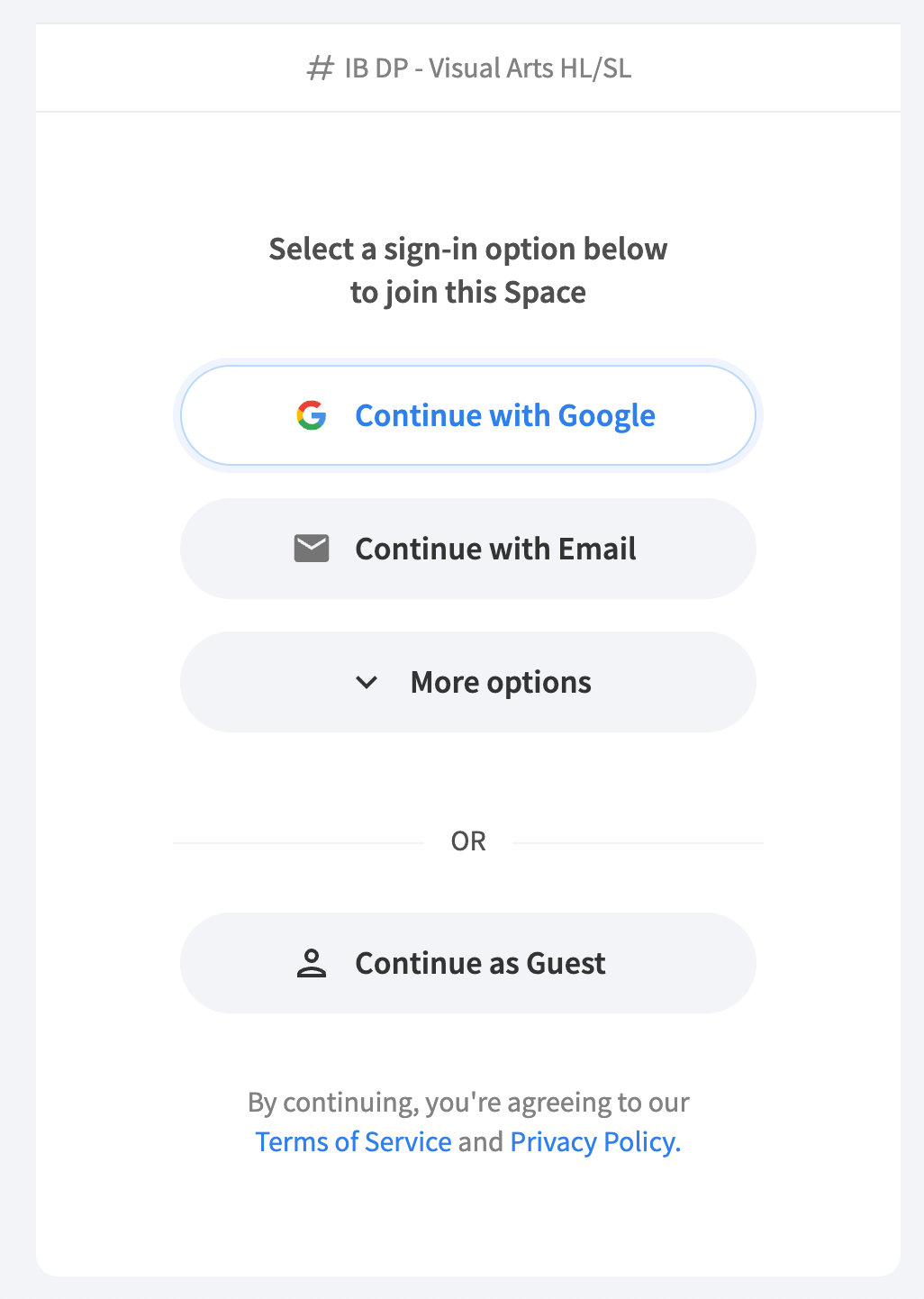Open the More options sign-in list

[500, 682]
